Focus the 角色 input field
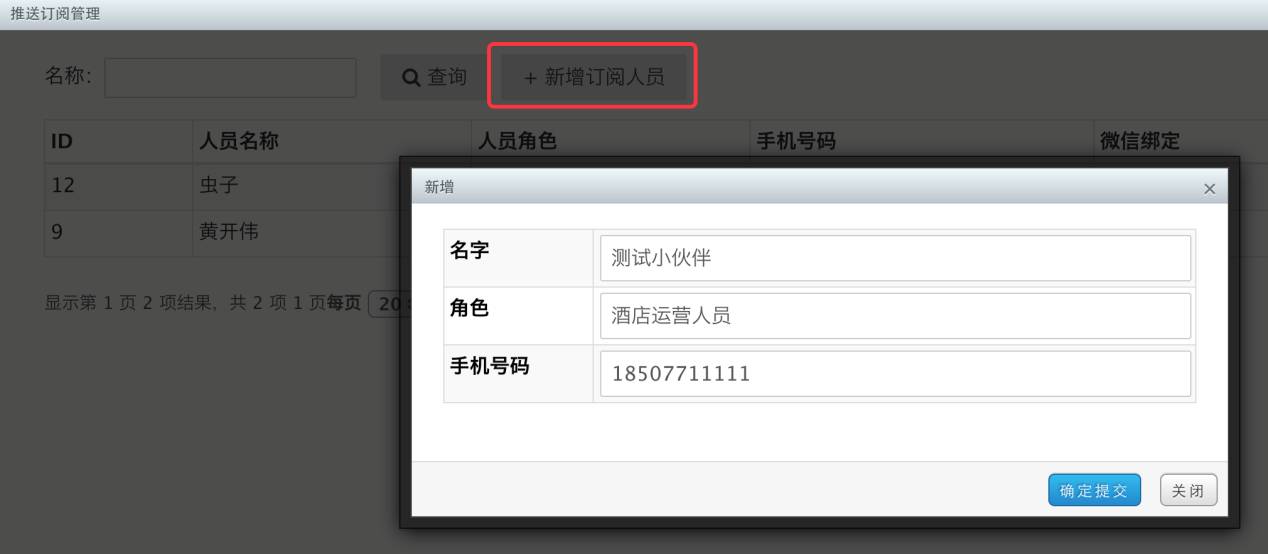Screen dimensions: 1268x554 pyautogui.click(x=895, y=316)
